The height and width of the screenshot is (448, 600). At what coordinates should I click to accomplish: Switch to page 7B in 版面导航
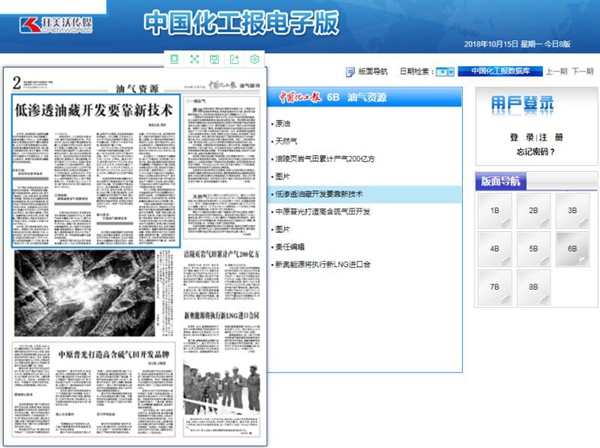(x=494, y=285)
